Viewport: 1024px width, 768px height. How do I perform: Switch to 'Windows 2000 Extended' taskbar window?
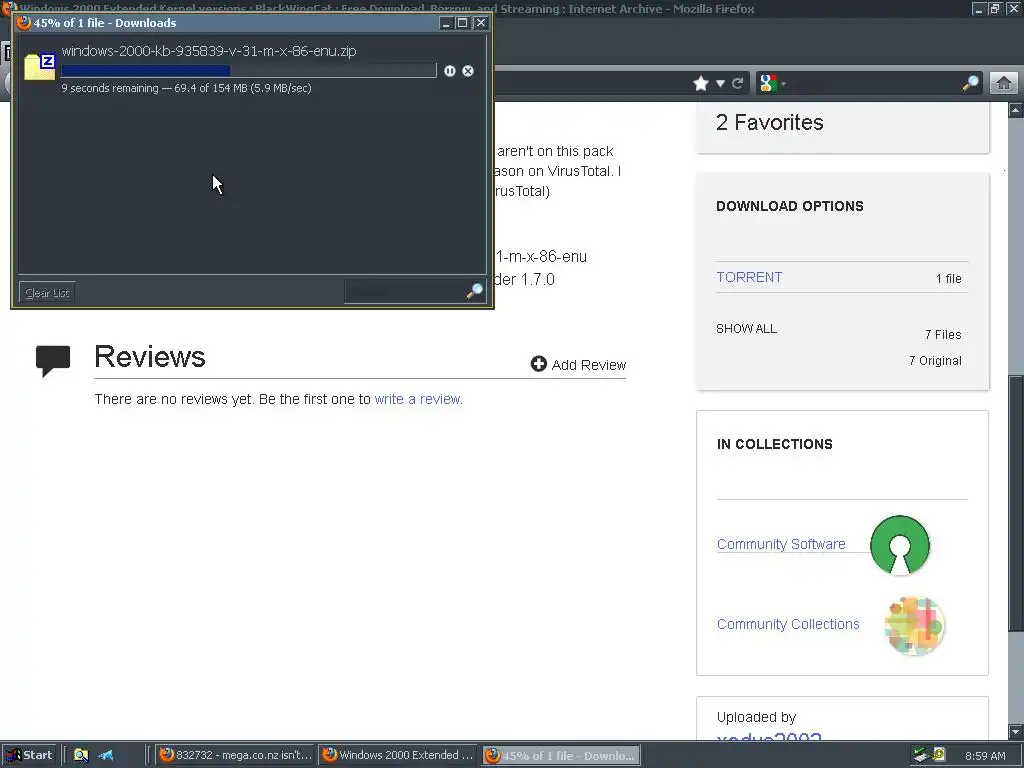click(x=398, y=755)
